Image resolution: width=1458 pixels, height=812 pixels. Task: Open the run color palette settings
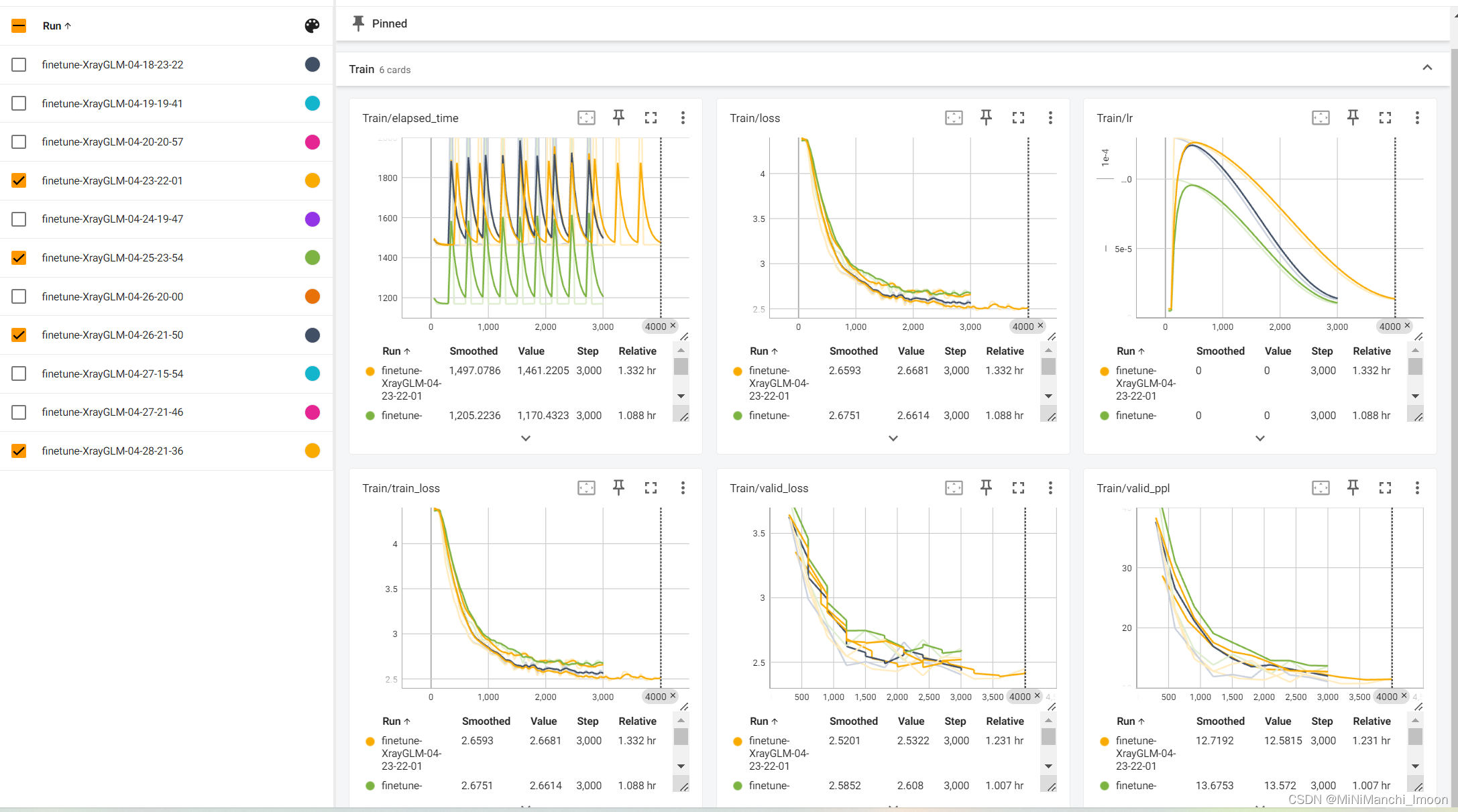pos(312,25)
